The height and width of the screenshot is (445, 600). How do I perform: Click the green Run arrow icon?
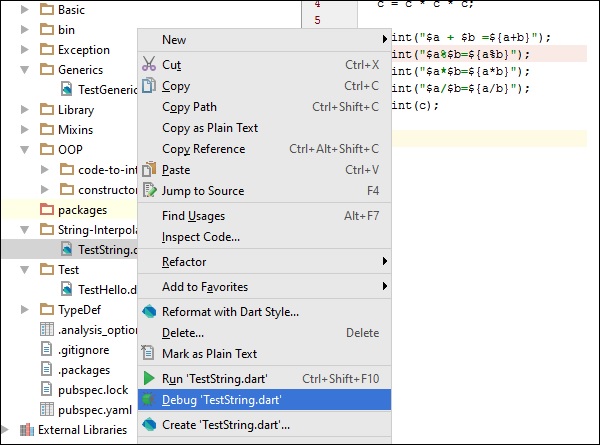[x=149, y=379]
